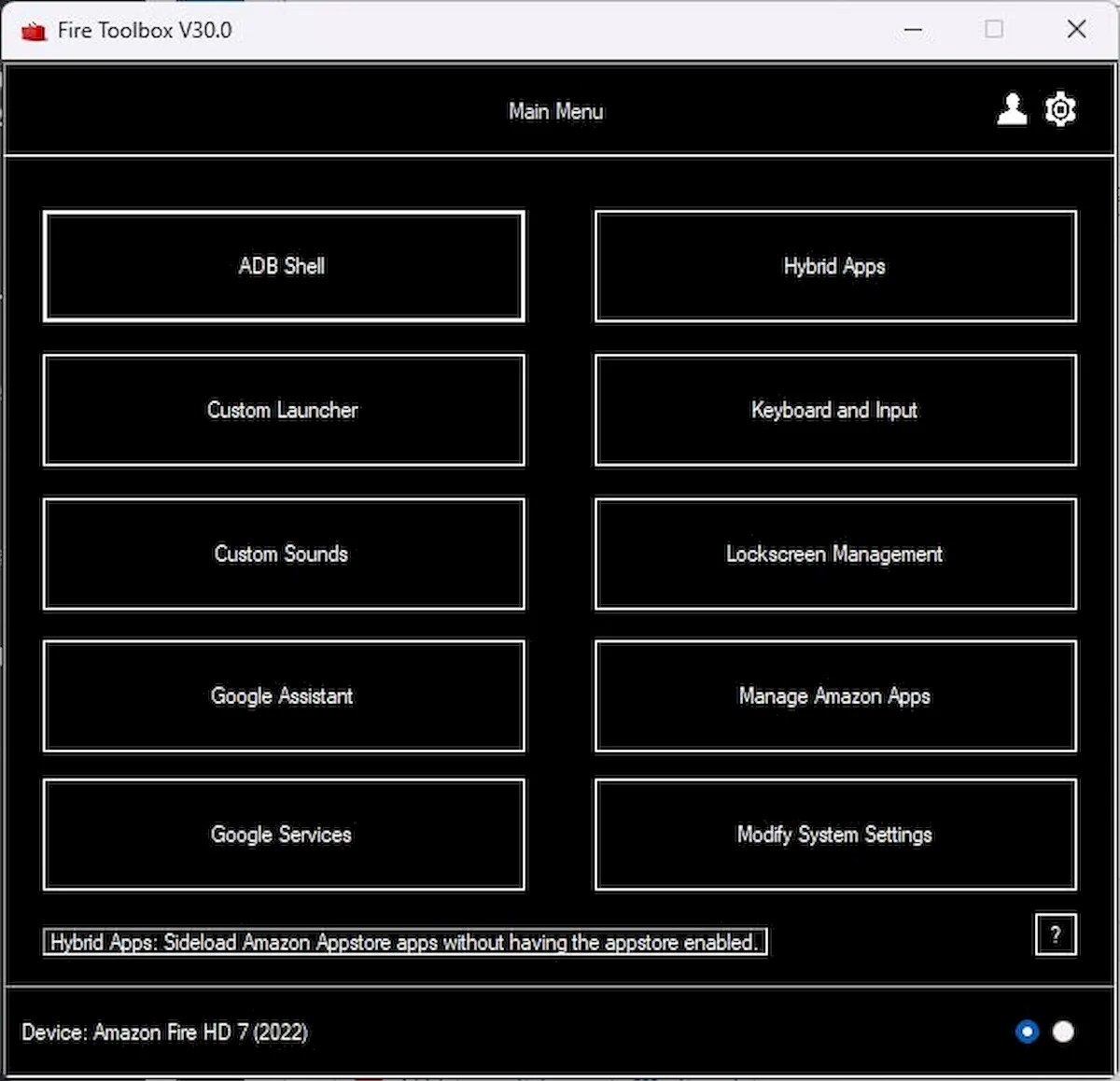Open Modify System Settings
1120x1081 pixels.
tap(833, 835)
